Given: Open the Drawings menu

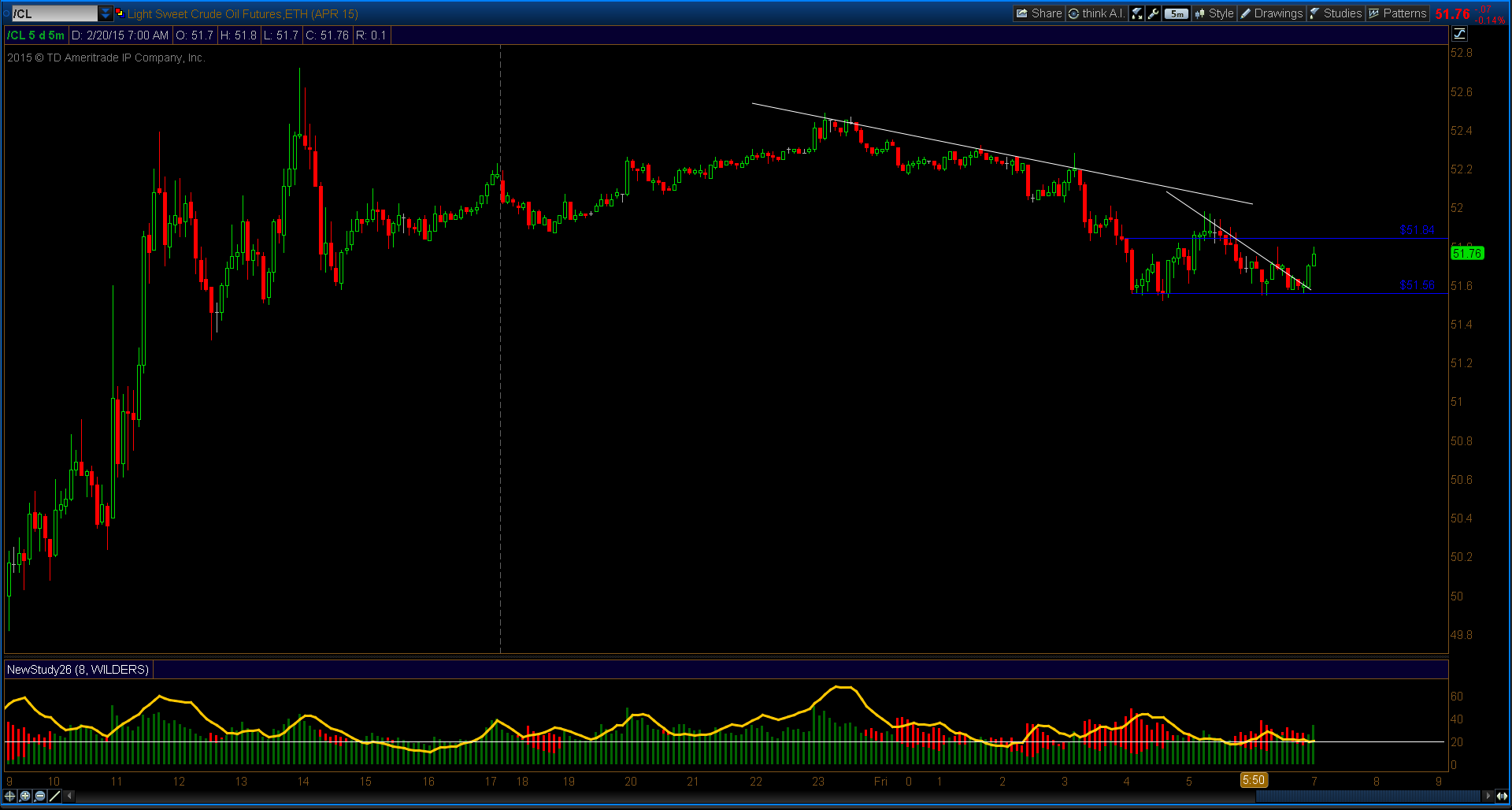Looking at the screenshot, I should 1272,13.
